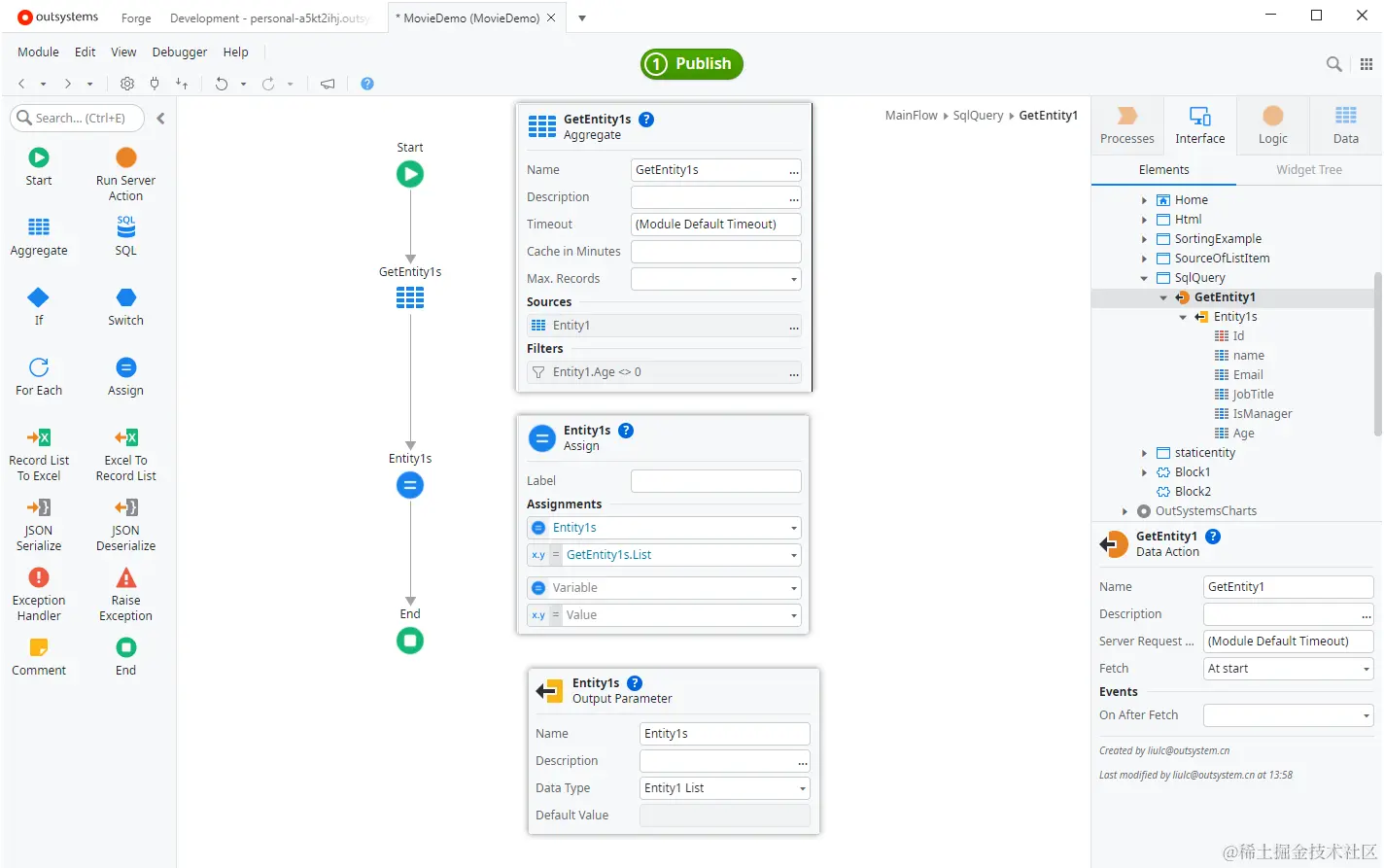Select the If tool in toolbox

[x=39, y=307]
